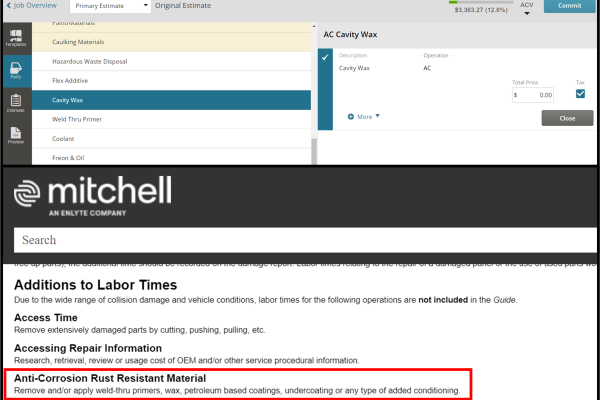Viewport: 600px width, 400px height.
Task: Open the Parts sidebar icon
Action: 15,70
